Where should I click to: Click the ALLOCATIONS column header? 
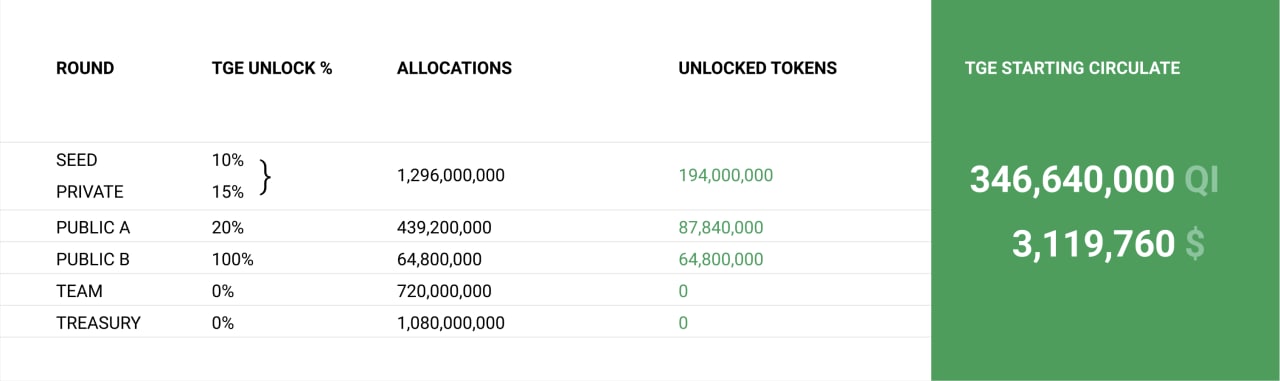454,69
